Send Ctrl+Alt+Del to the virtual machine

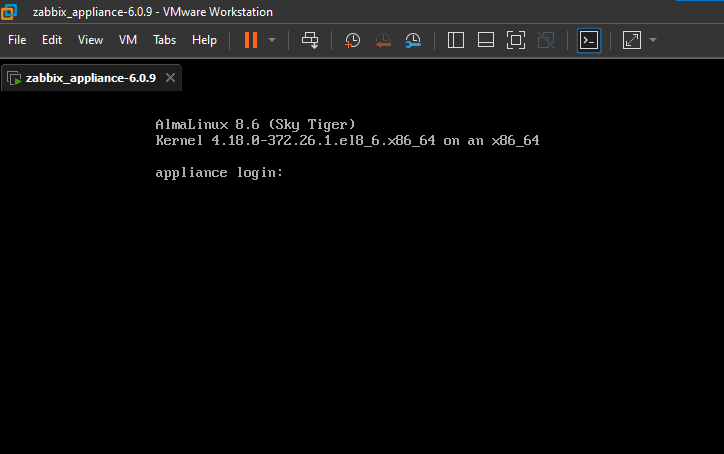310,40
